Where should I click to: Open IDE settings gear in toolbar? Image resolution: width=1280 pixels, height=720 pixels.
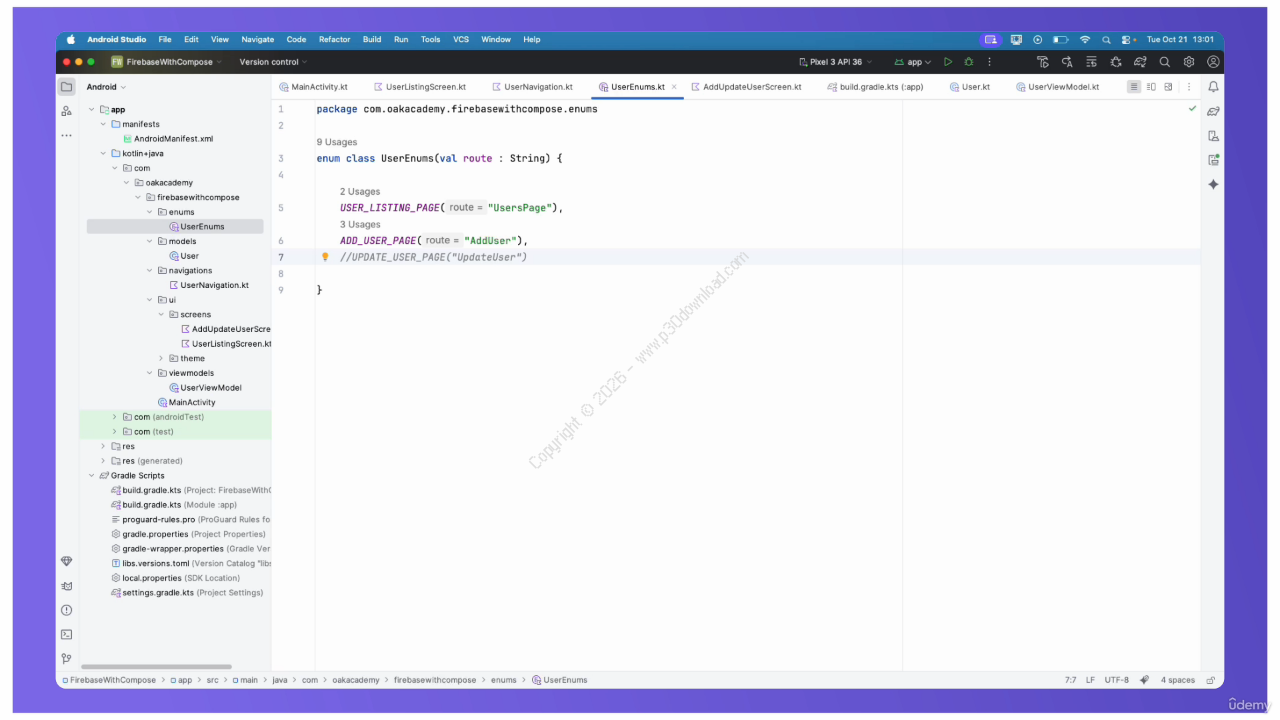[x=1189, y=62]
